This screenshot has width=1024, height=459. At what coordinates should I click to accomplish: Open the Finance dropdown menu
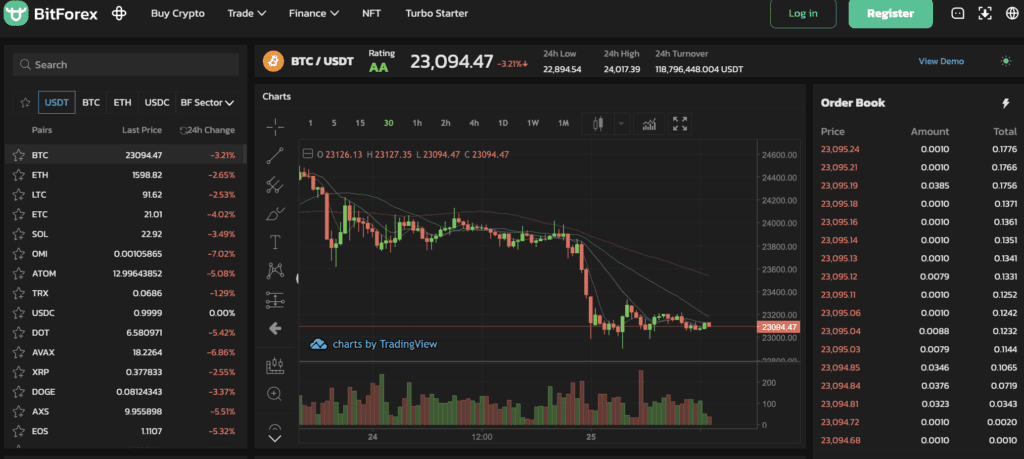click(314, 13)
